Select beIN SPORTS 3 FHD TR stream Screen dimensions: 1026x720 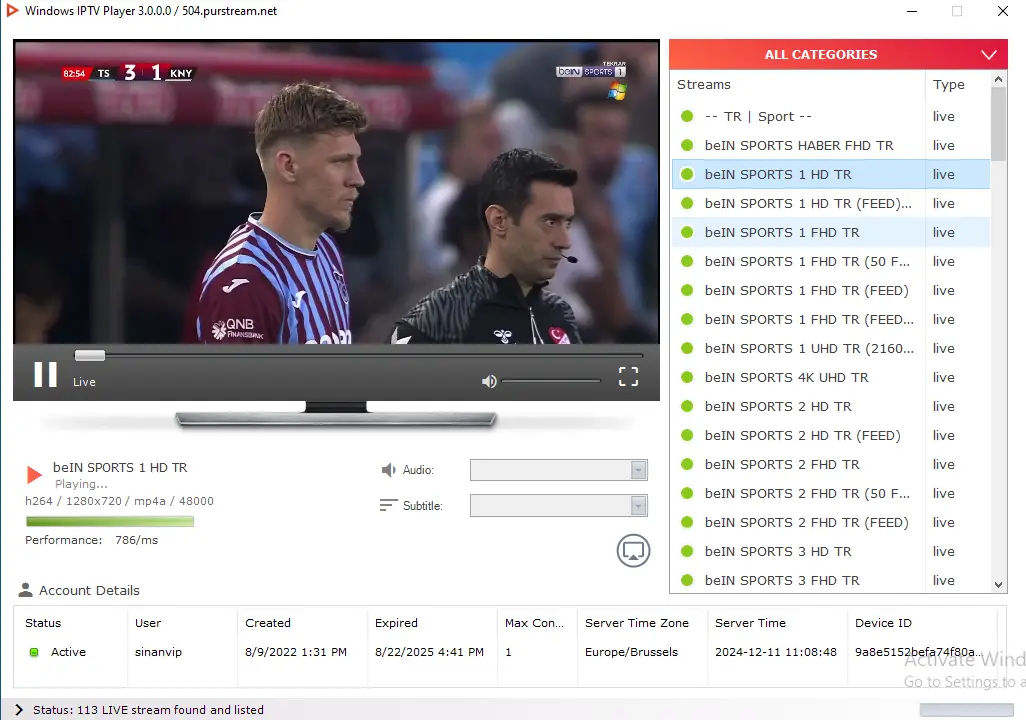831,580
